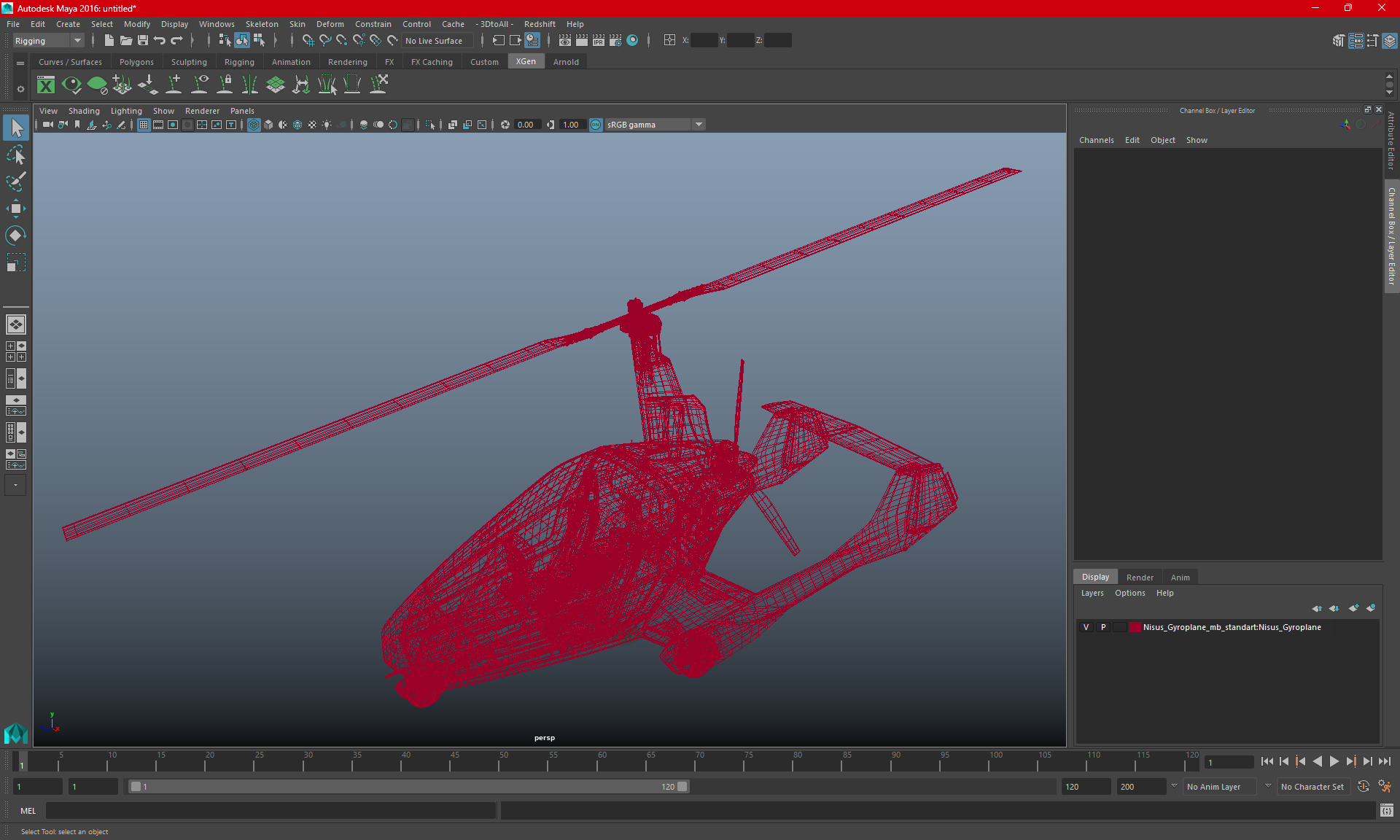1400x840 pixels.
Task: Click the Nisus_Gyroplane layer color swatch
Action: [1135, 627]
